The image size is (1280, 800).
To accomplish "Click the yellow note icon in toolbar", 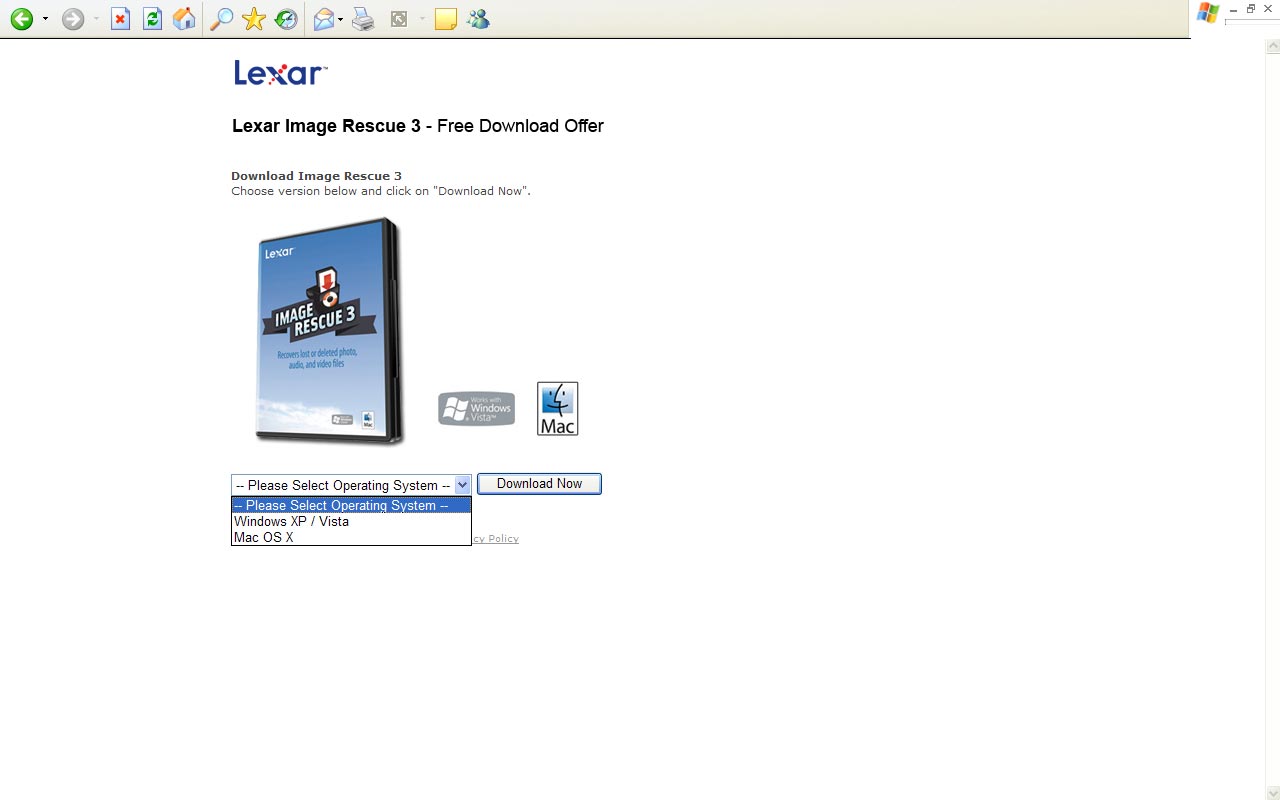I will pyautogui.click(x=446, y=19).
